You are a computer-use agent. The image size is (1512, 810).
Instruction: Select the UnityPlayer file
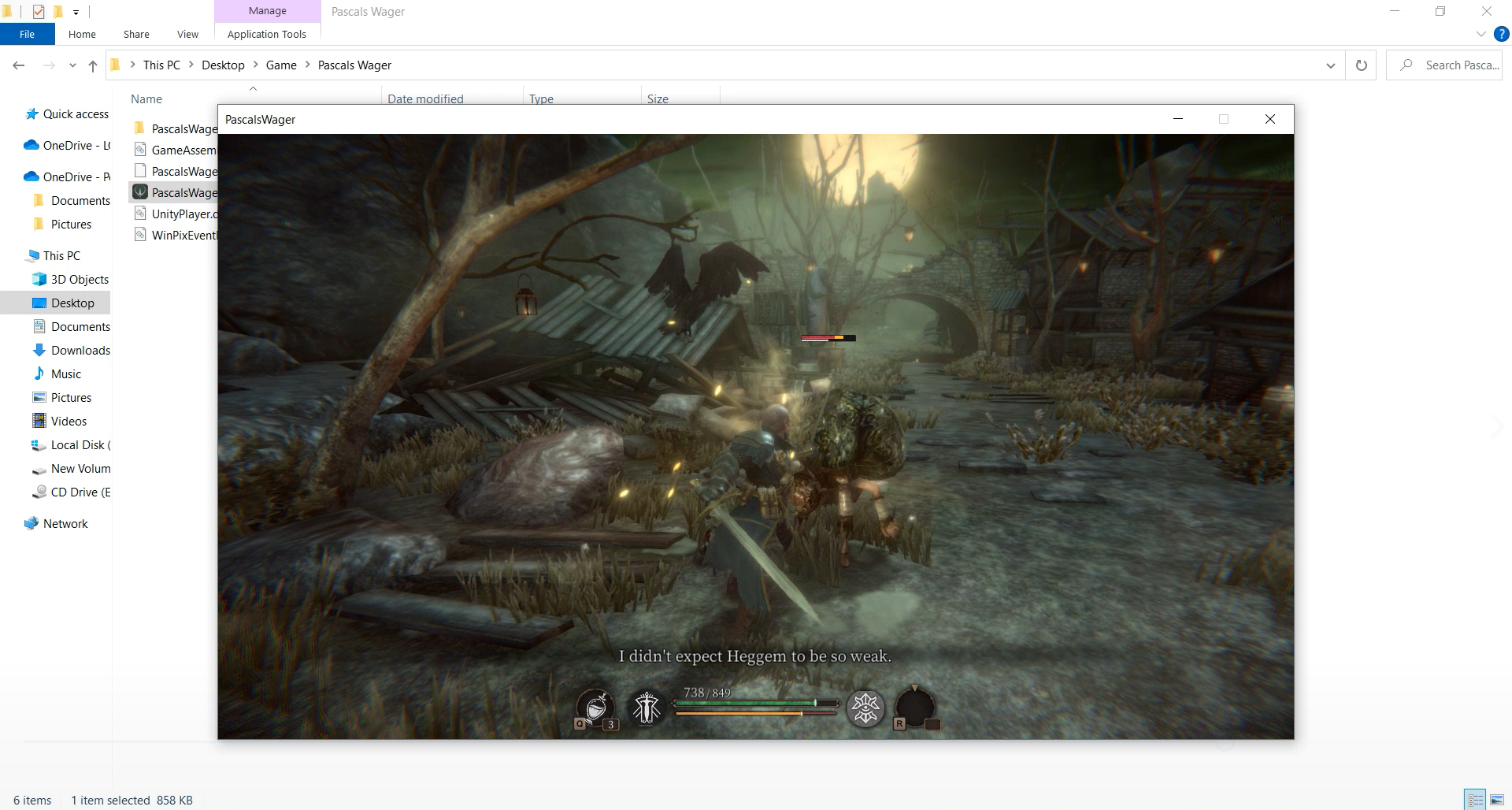[x=176, y=214]
